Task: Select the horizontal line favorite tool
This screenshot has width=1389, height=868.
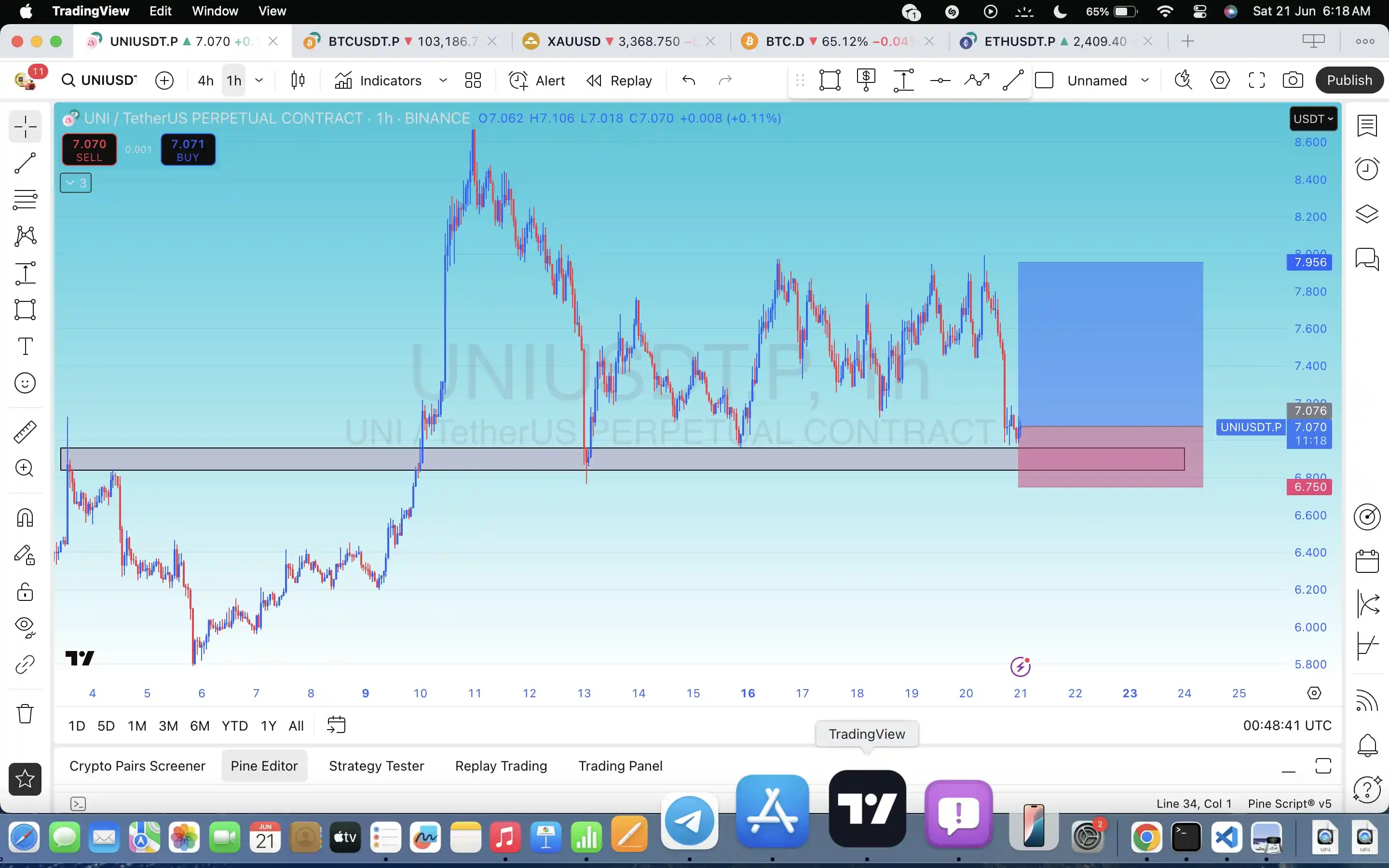Action: 940,81
